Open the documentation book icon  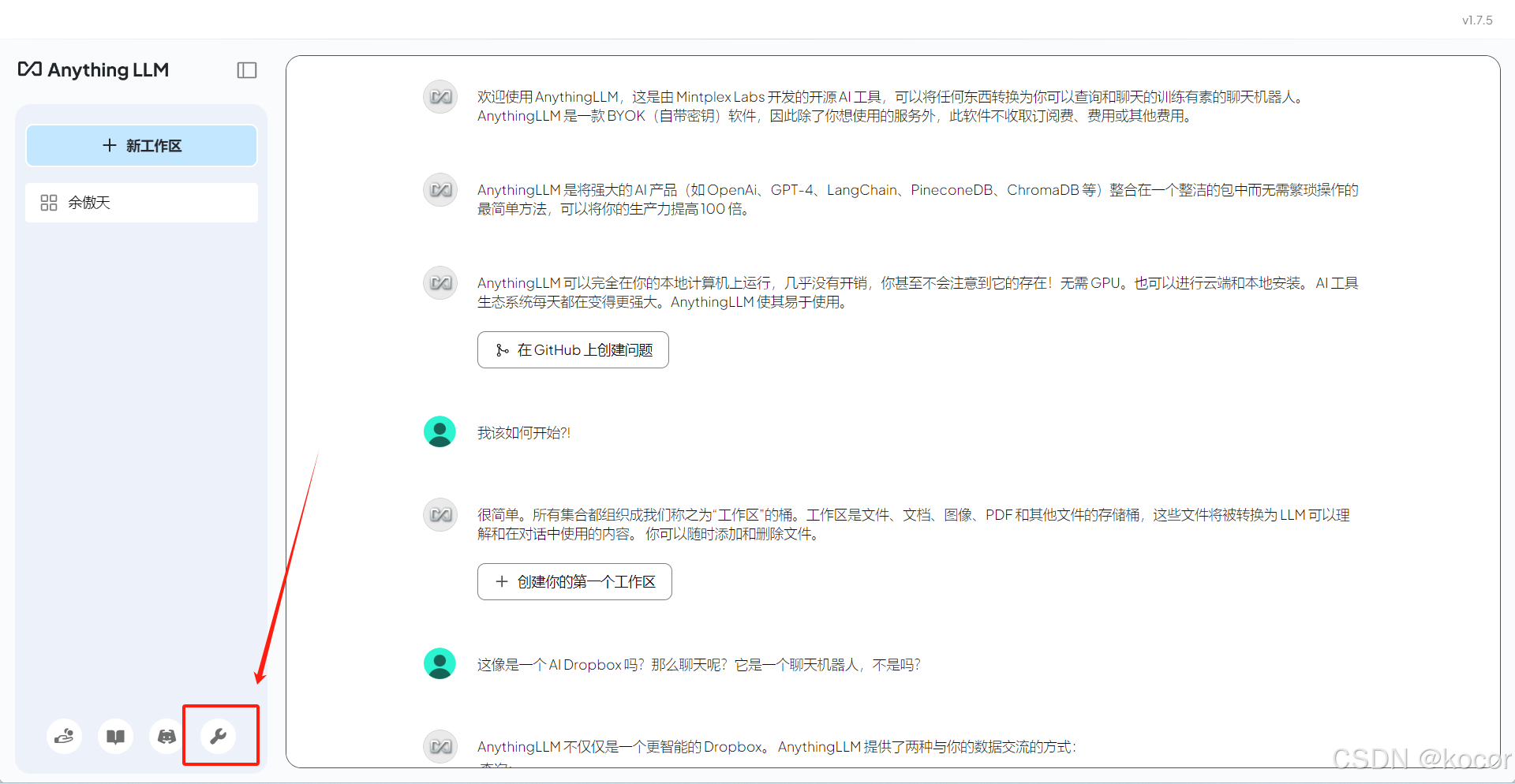116,737
